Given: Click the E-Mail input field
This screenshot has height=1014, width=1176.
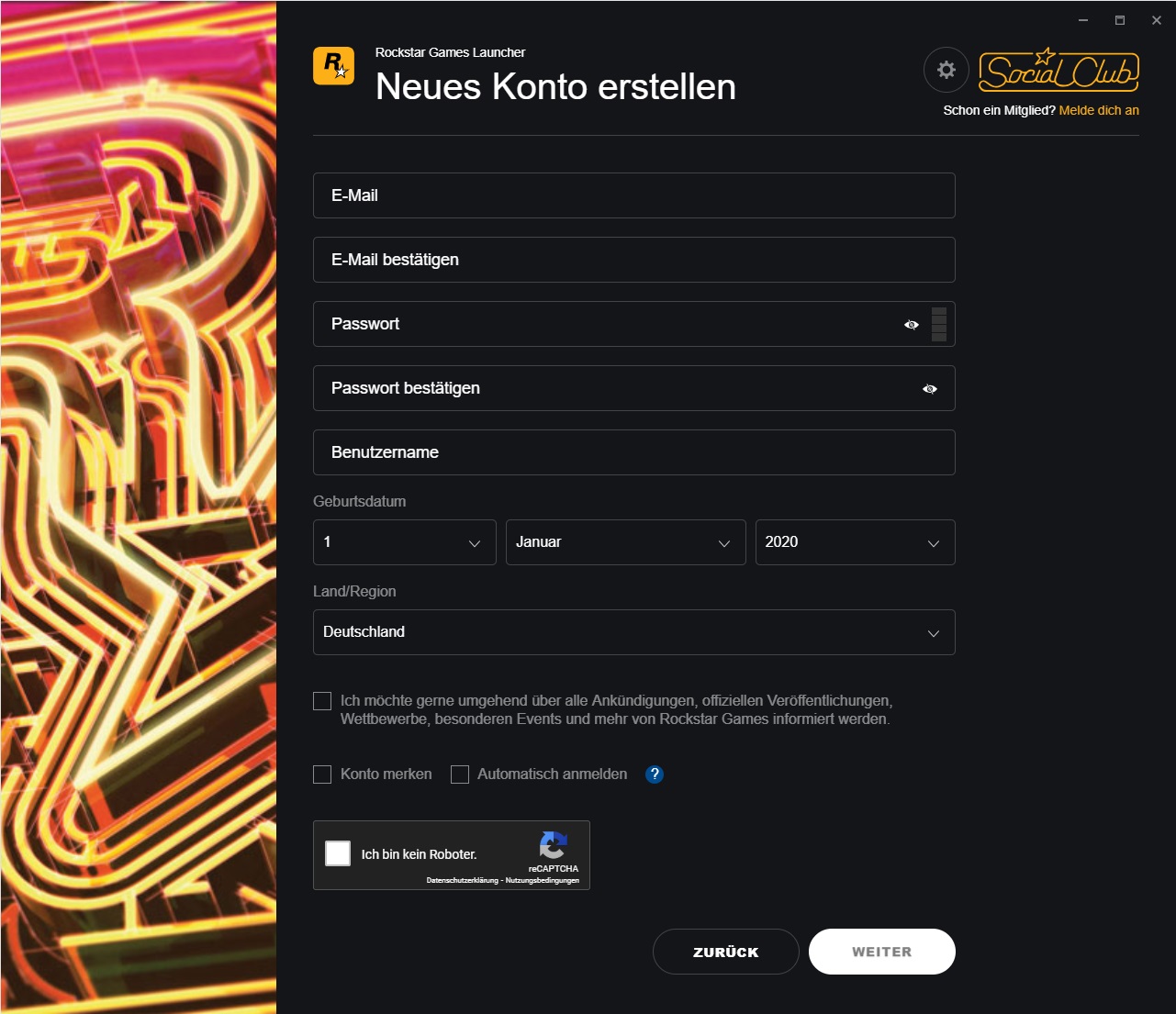Looking at the screenshot, I should [633, 195].
